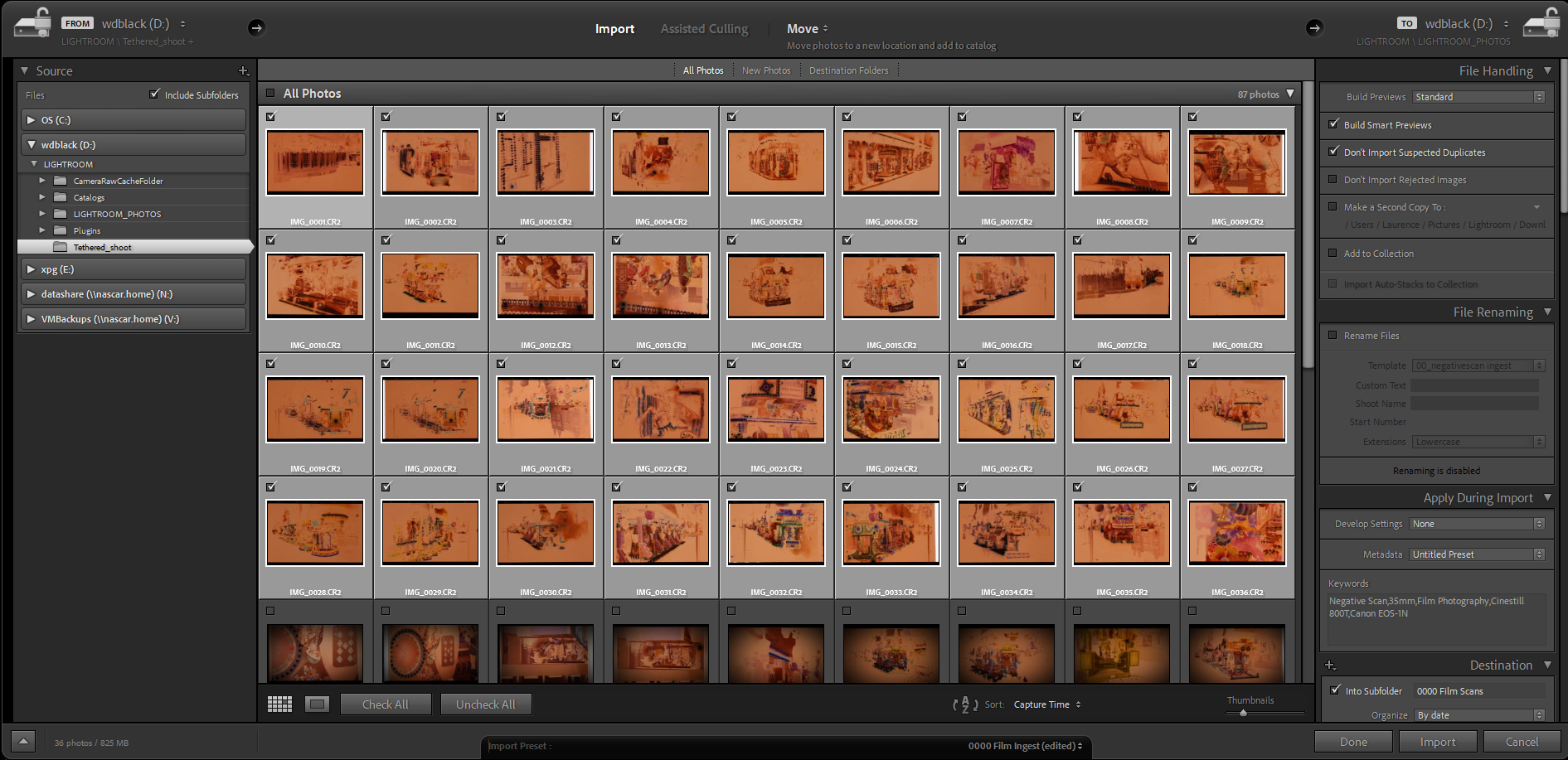Collapse bottom panel with arrow button

pyautogui.click(x=23, y=742)
